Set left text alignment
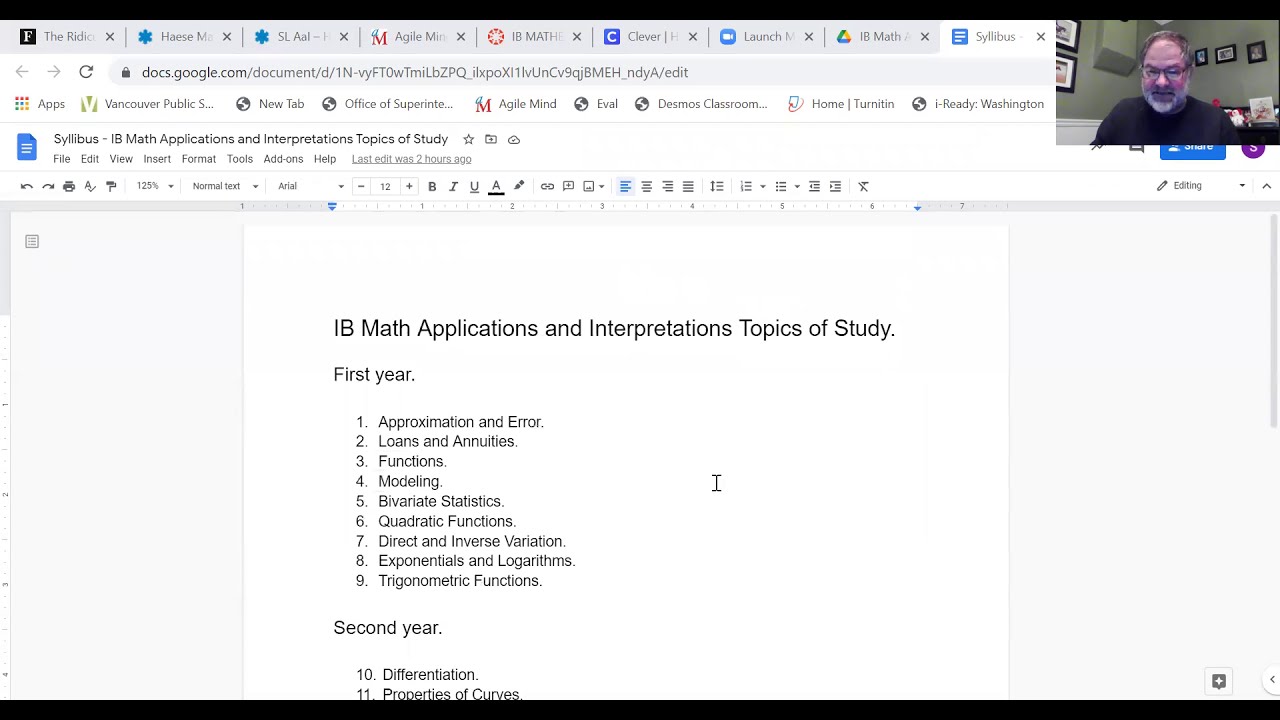This screenshot has height=720, width=1280. [x=625, y=186]
